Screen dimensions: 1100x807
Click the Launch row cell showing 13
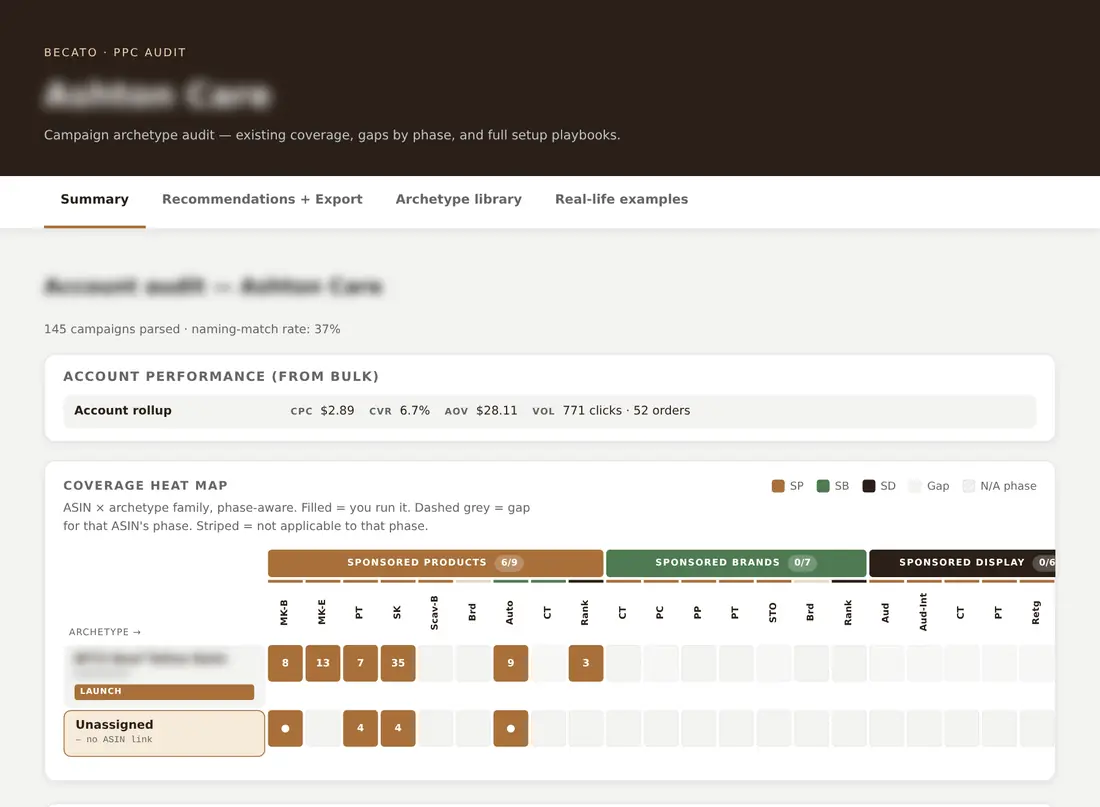(323, 663)
